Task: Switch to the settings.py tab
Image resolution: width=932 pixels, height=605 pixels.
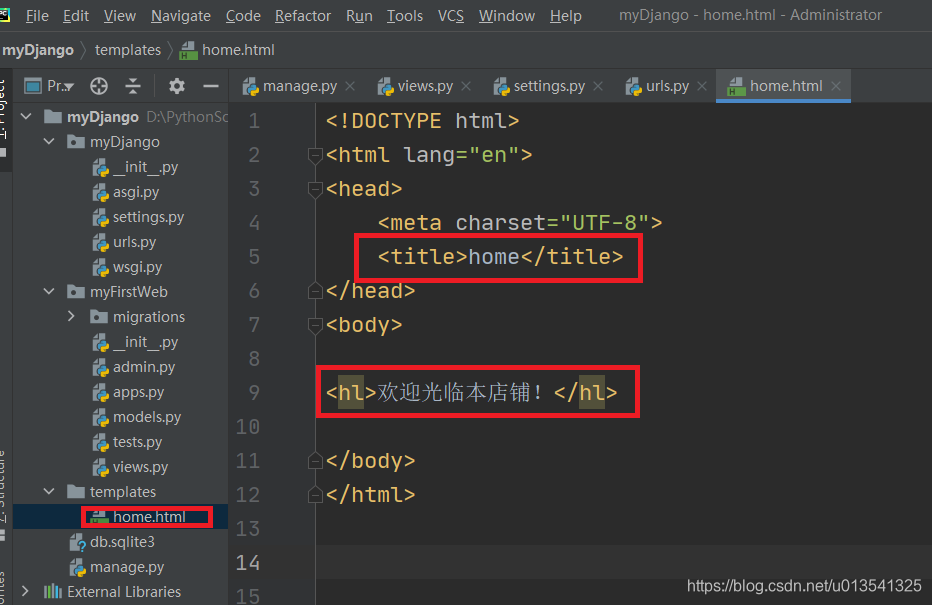Action: [540, 86]
